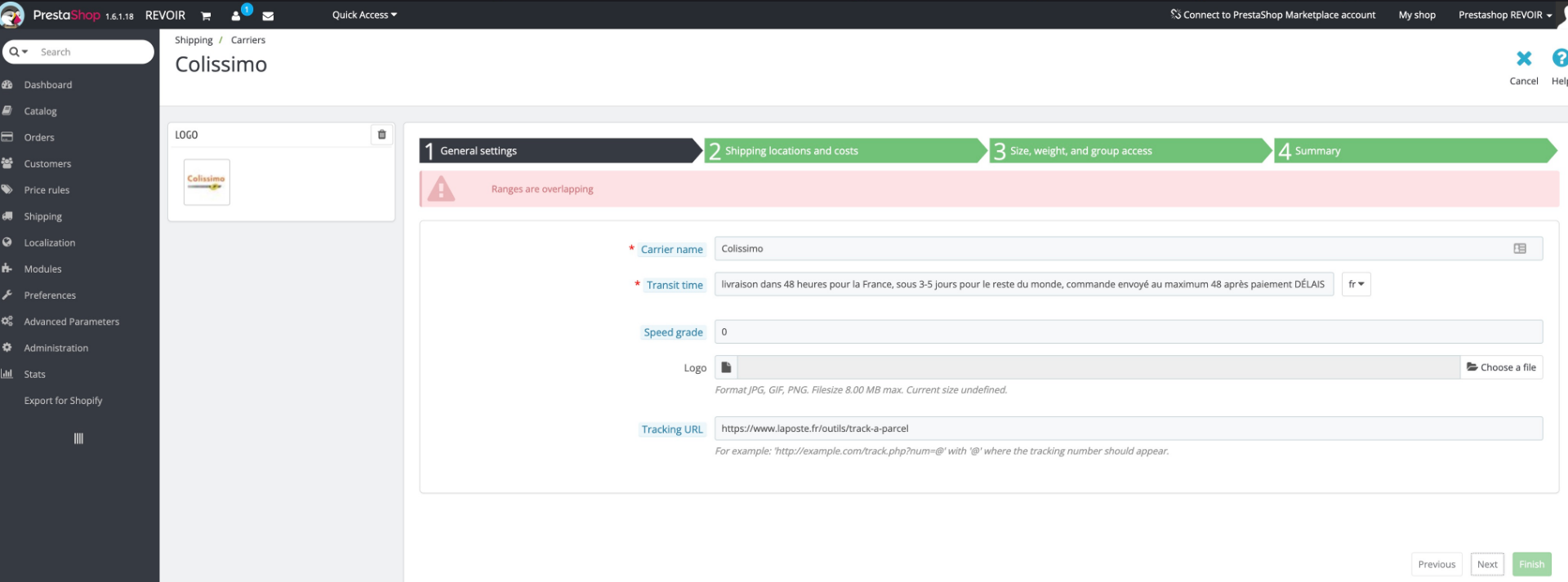Click the Cancel cross icon
Viewport: 1568px width, 582px height.
1523,58
